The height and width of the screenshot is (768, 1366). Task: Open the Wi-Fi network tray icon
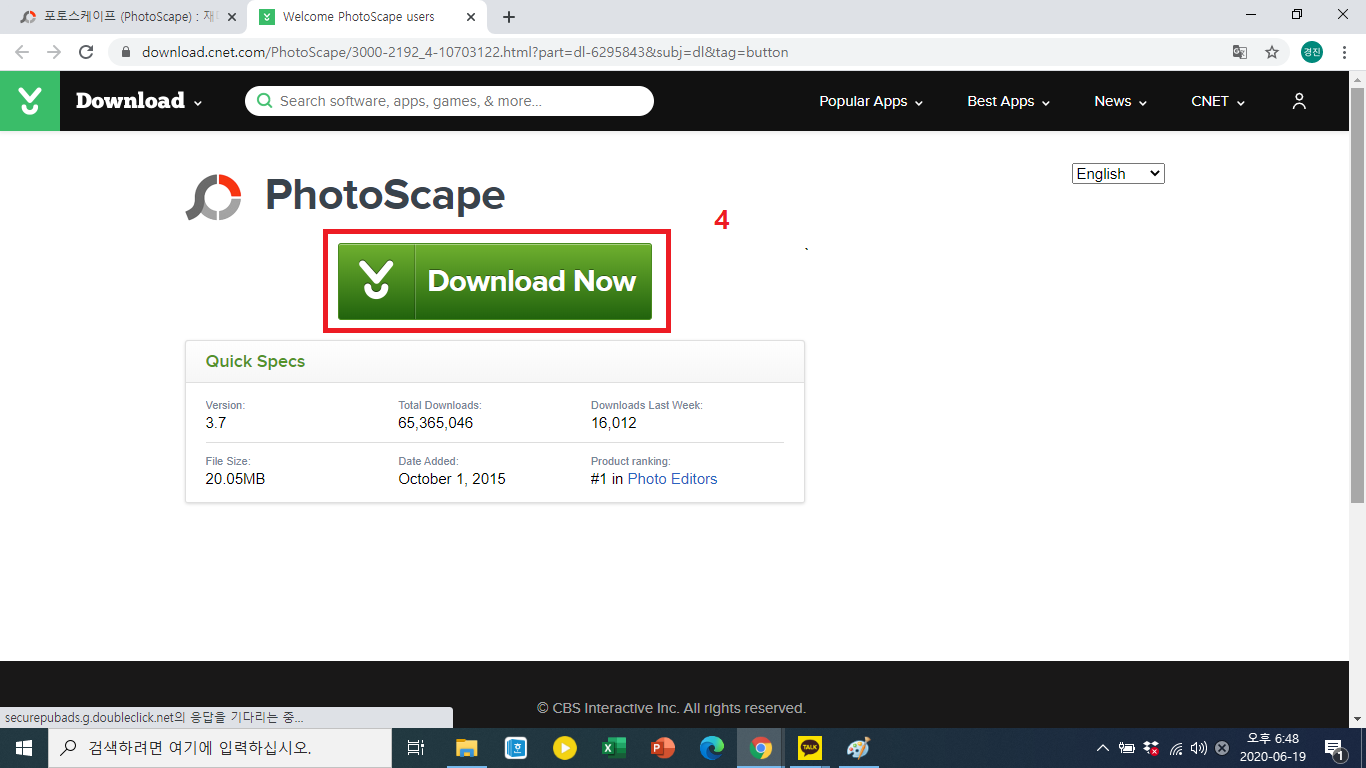click(x=1176, y=748)
